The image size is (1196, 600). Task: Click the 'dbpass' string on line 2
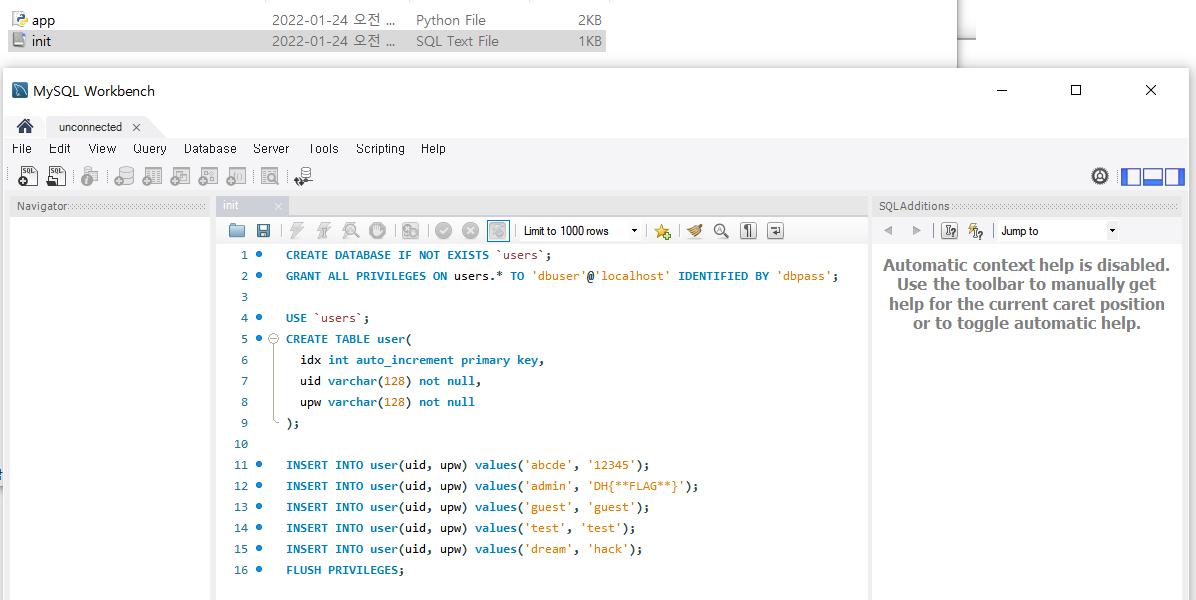click(804, 276)
